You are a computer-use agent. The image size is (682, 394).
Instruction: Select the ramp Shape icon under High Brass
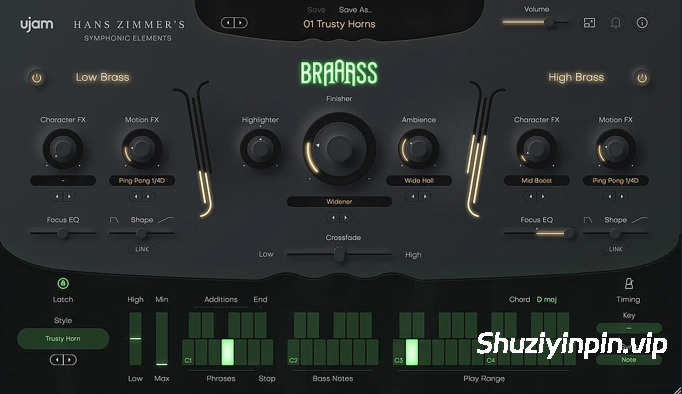click(639, 220)
